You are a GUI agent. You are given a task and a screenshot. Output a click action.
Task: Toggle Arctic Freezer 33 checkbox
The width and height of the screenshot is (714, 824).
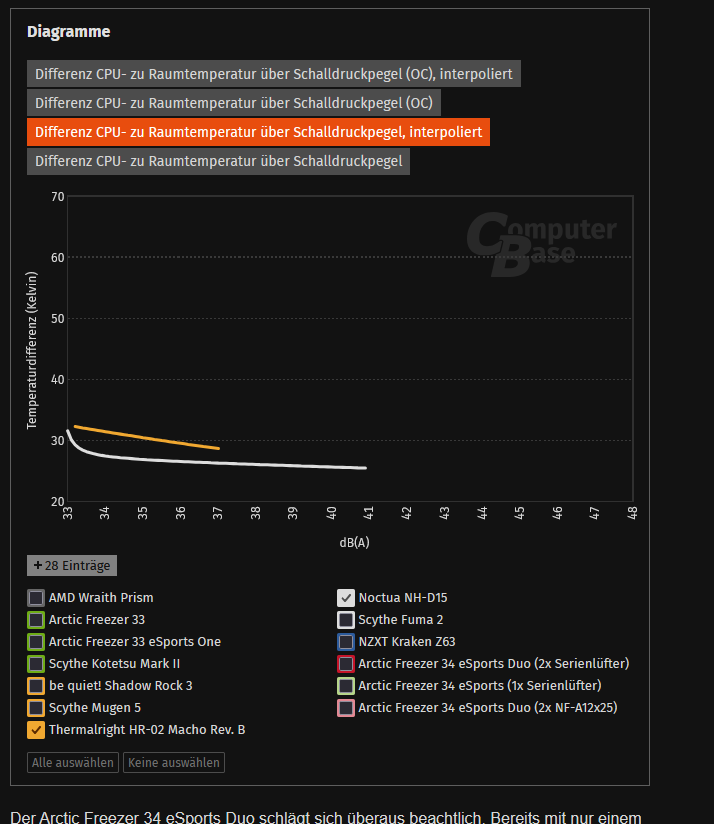(36, 620)
